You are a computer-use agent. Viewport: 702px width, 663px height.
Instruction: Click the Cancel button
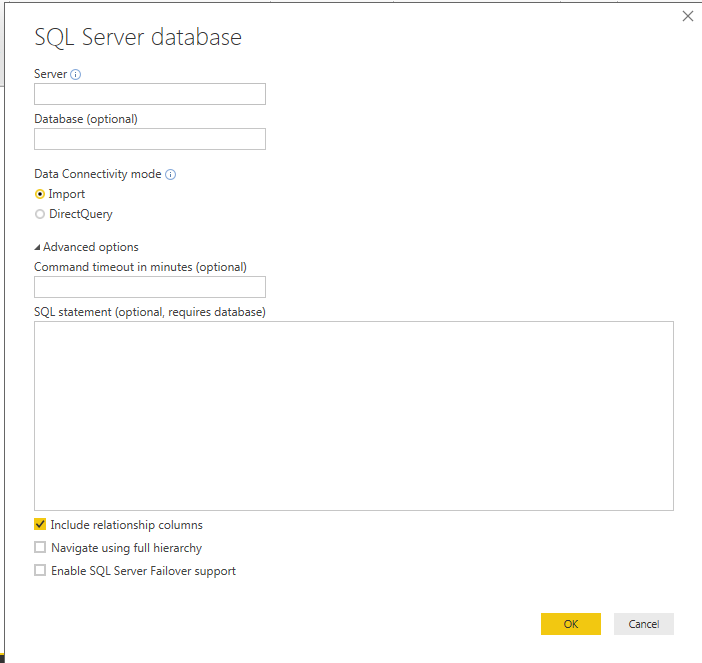643,624
